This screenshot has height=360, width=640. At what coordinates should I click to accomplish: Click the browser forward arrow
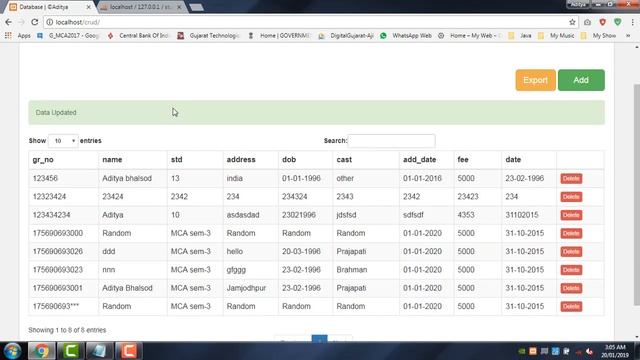click(x=21, y=22)
